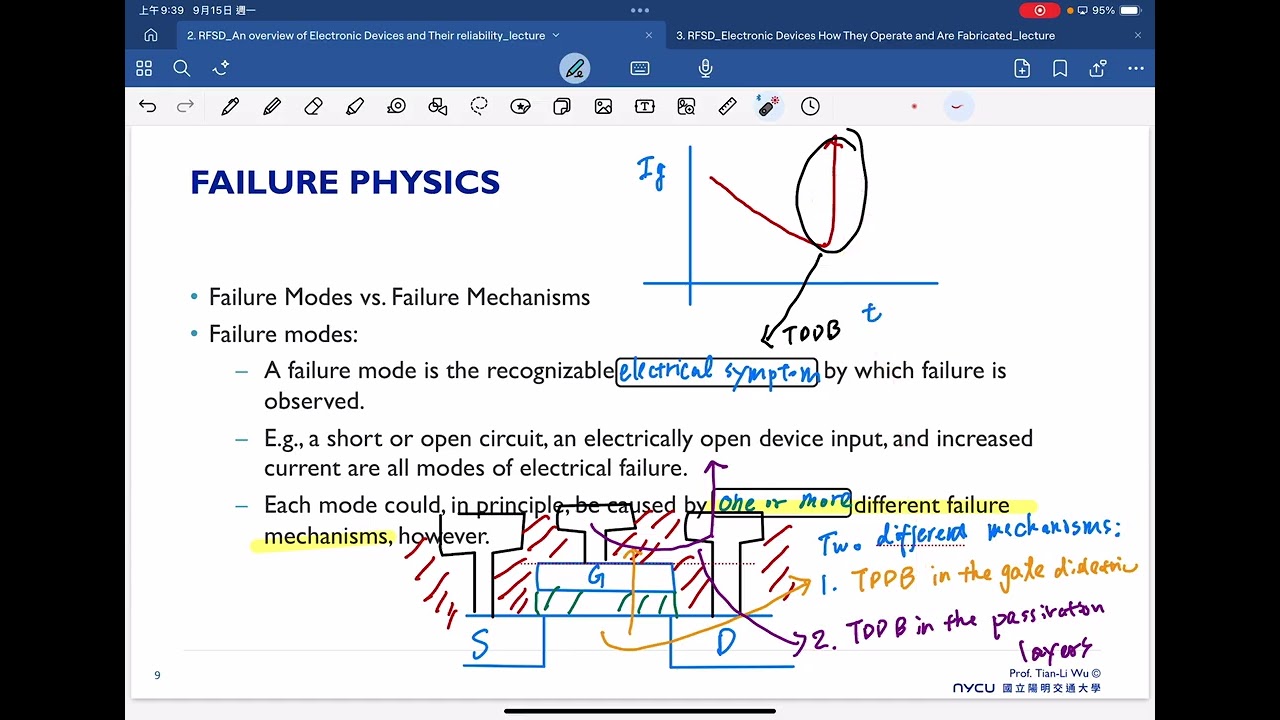This screenshot has height=720, width=1280.
Task: Open the search tool
Action: pyautogui.click(x=182, y=68)
